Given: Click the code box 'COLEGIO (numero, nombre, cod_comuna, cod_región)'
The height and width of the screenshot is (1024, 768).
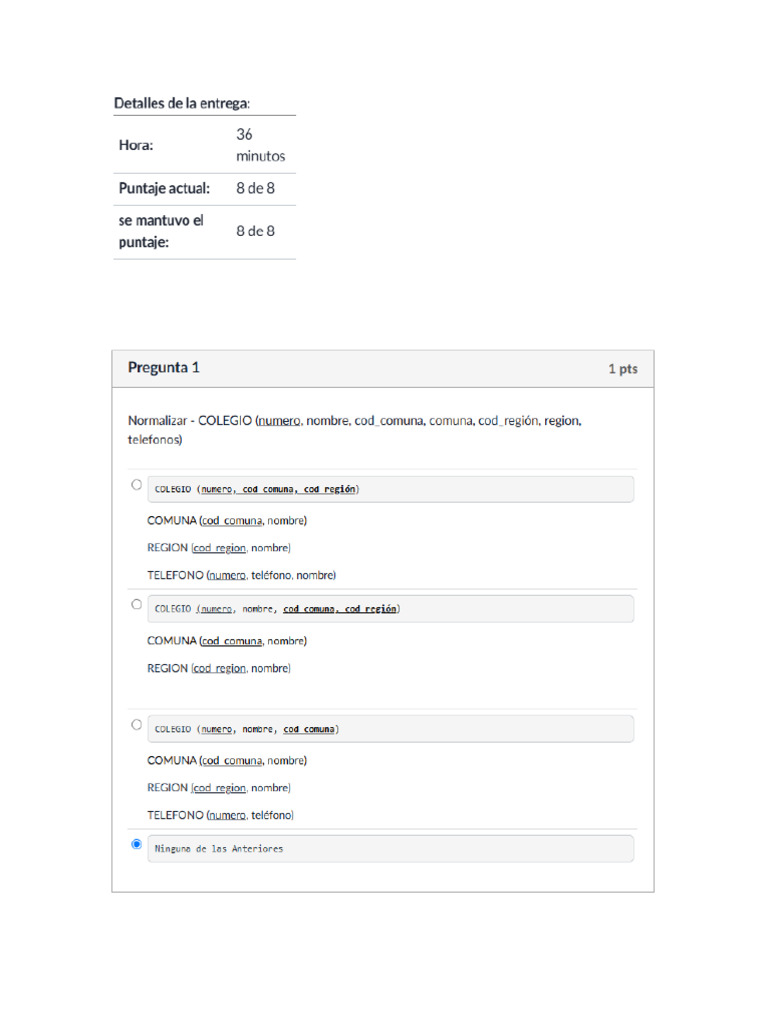Looking at the screenshot, I should pyautogui.click(x=390, y=609).
